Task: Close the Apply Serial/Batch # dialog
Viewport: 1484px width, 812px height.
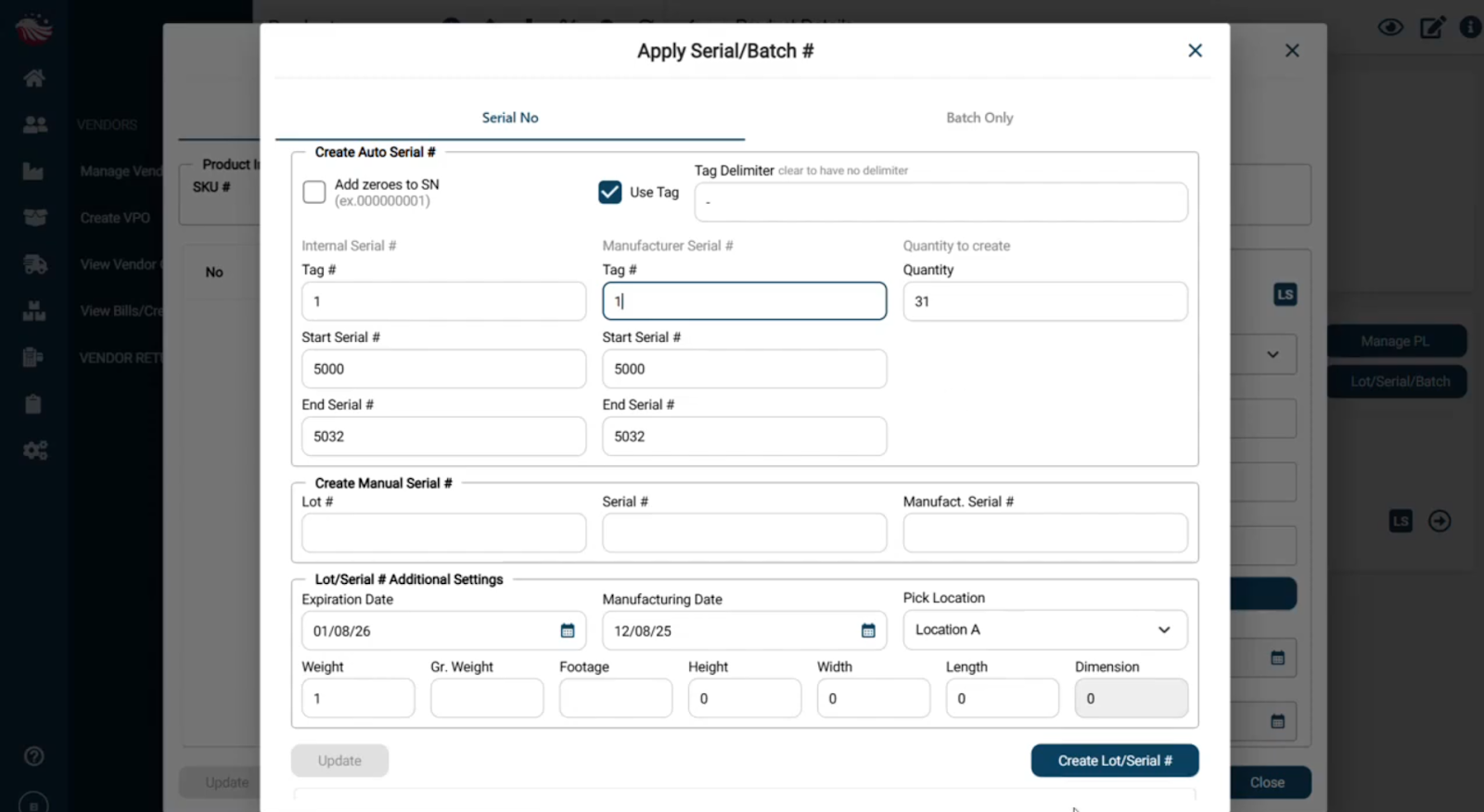Action: pos(1195,51)
